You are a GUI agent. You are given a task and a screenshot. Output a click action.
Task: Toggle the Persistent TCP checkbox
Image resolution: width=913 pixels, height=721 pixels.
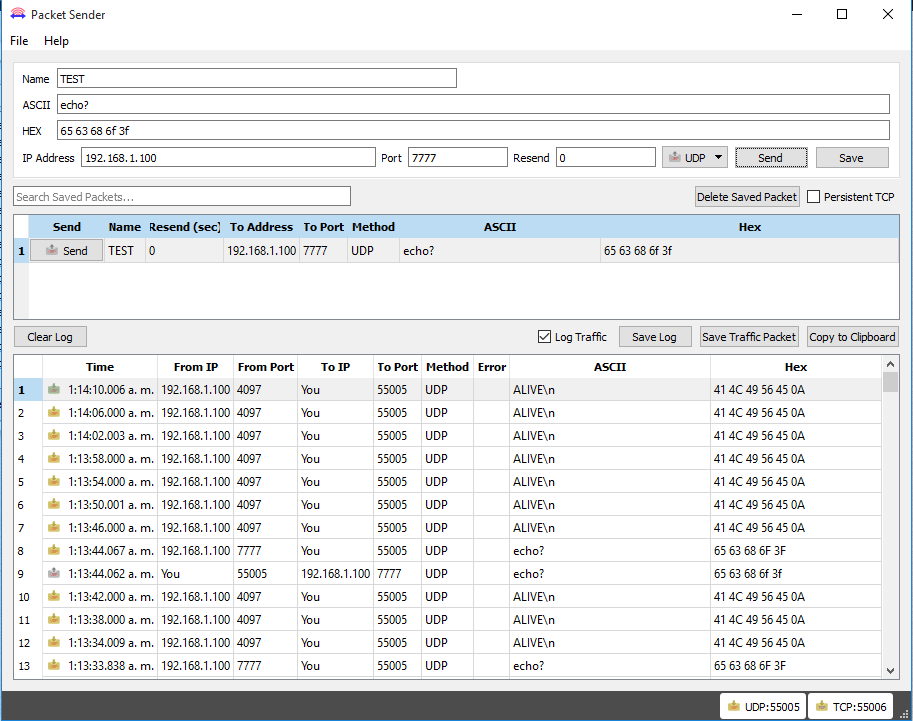tap(813, 197)
